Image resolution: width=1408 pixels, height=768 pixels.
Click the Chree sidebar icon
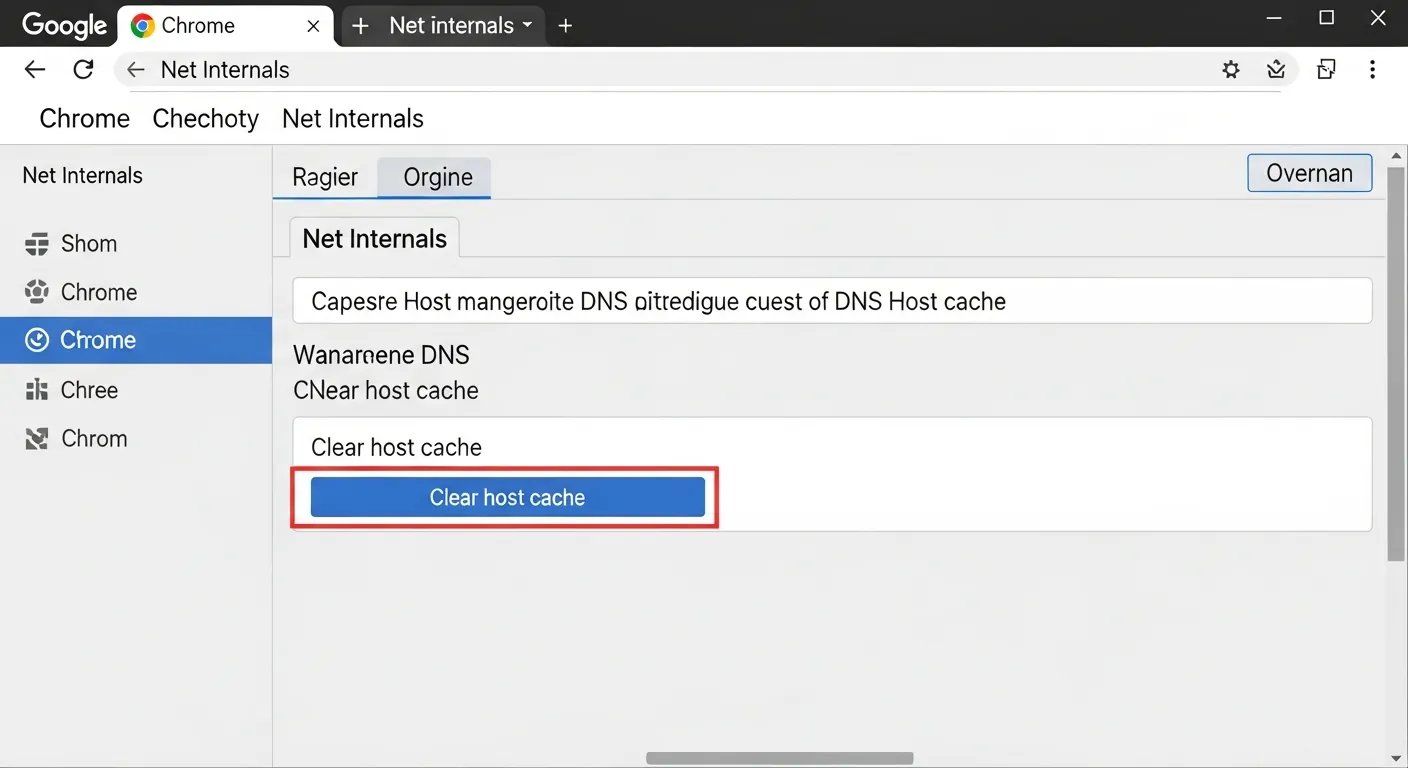pyautogui.click(x=37, y=390)
